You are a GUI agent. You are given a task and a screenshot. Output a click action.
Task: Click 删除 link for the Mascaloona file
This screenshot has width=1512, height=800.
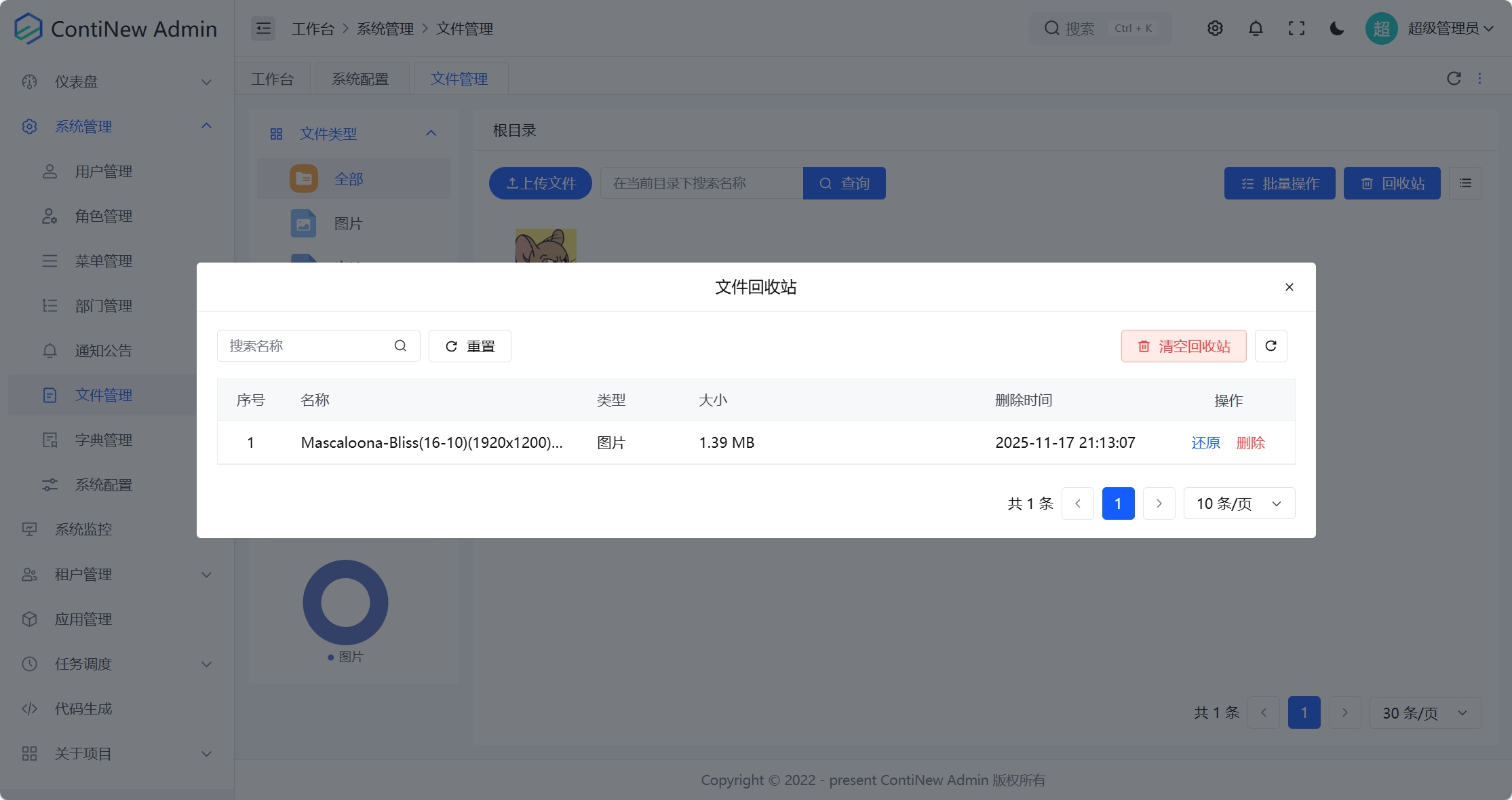pos(1250,443)
